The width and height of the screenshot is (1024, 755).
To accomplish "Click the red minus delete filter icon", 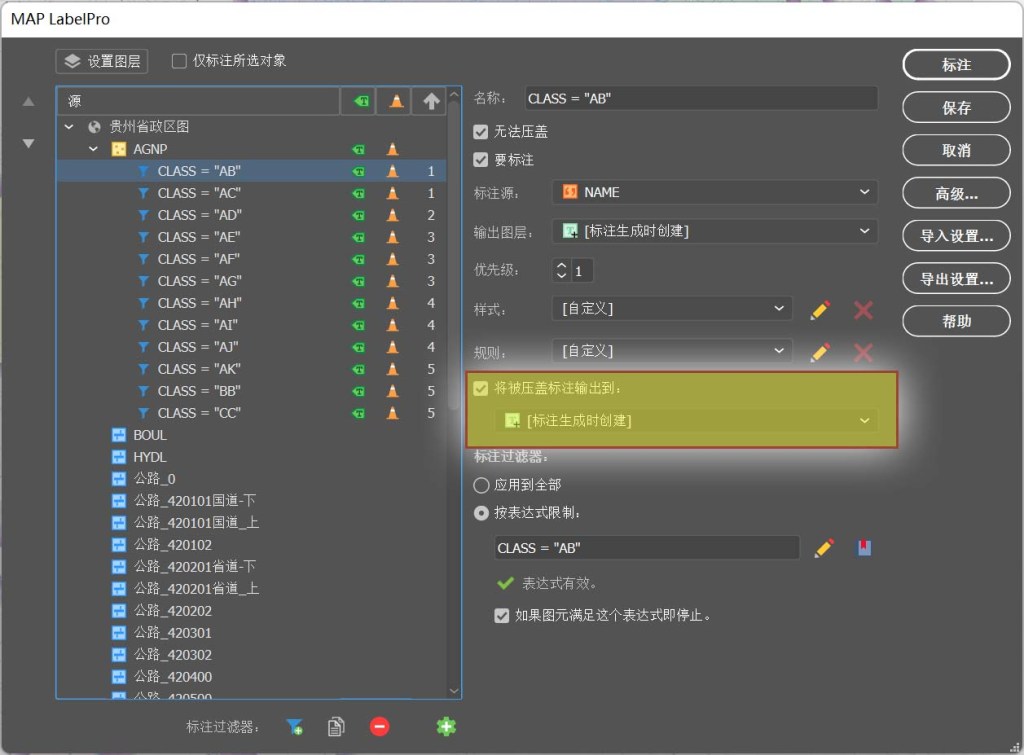I will (380, 727).
